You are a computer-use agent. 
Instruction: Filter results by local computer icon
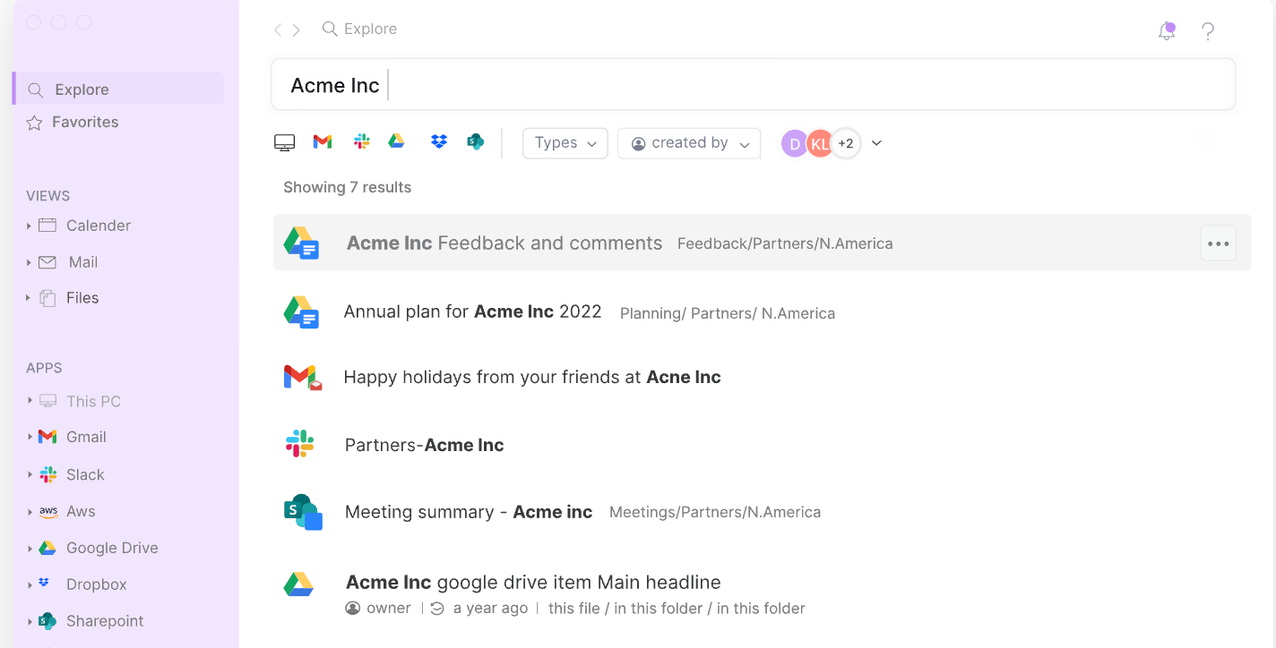[284, 143]
